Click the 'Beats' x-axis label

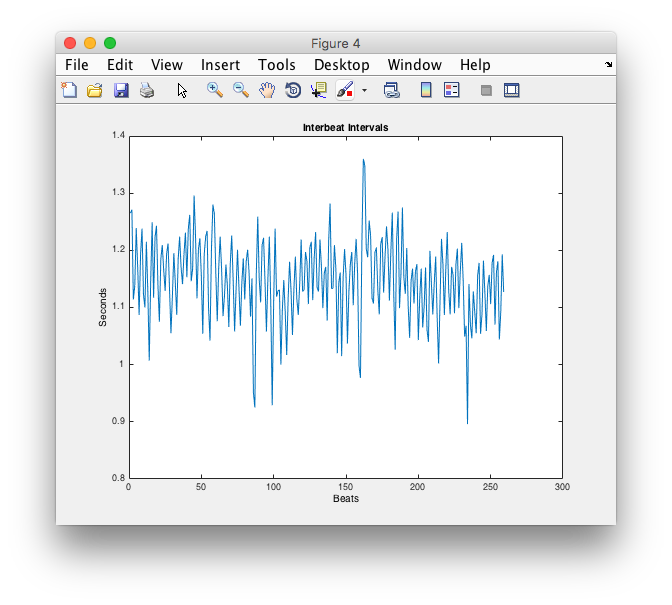point(346,499)
